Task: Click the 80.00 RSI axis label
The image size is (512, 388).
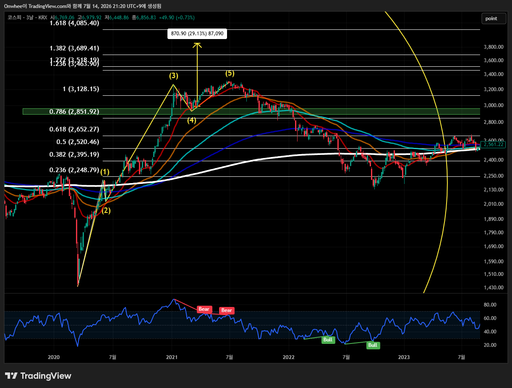Action: click(x=490, y=305)
